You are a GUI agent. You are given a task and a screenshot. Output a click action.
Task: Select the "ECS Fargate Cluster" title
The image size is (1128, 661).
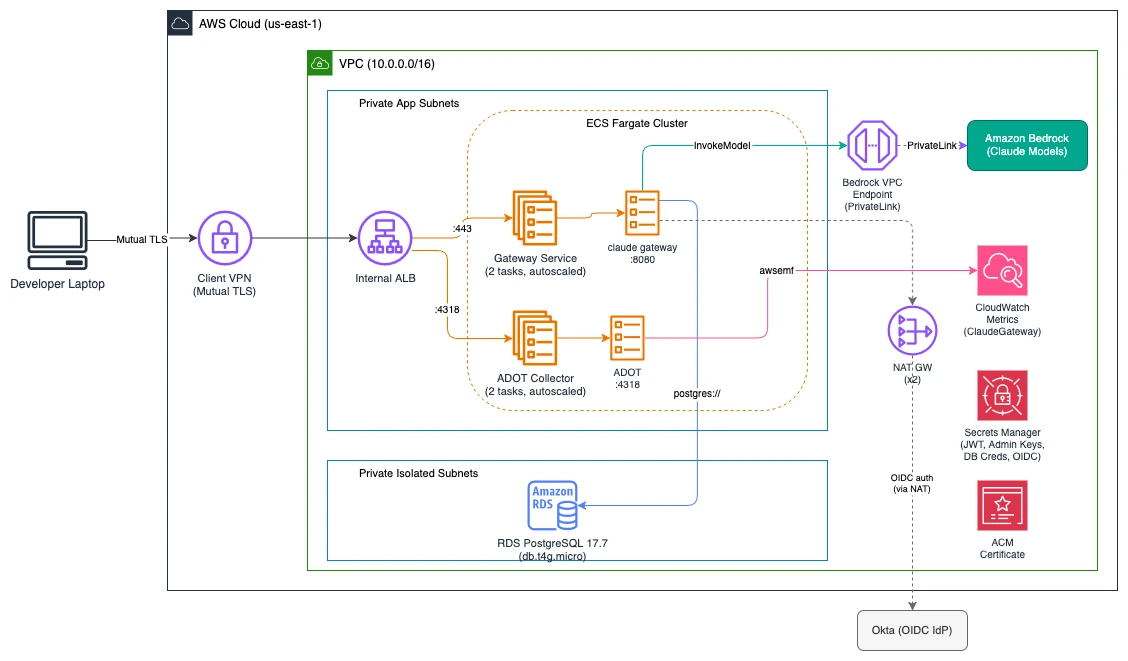pos(637,124)
